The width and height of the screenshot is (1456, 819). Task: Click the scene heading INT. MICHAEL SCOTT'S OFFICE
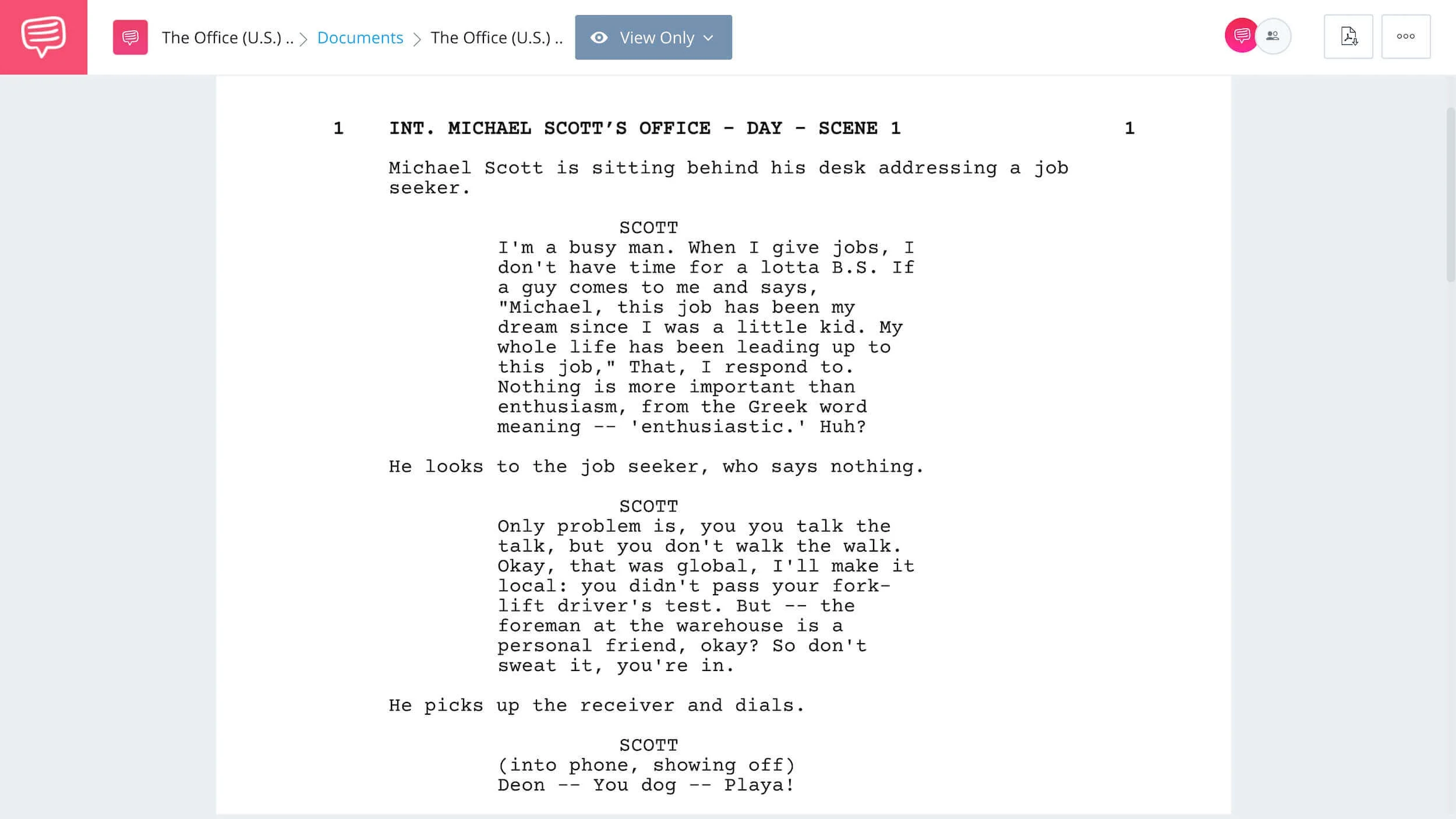(x=644, y=128)
